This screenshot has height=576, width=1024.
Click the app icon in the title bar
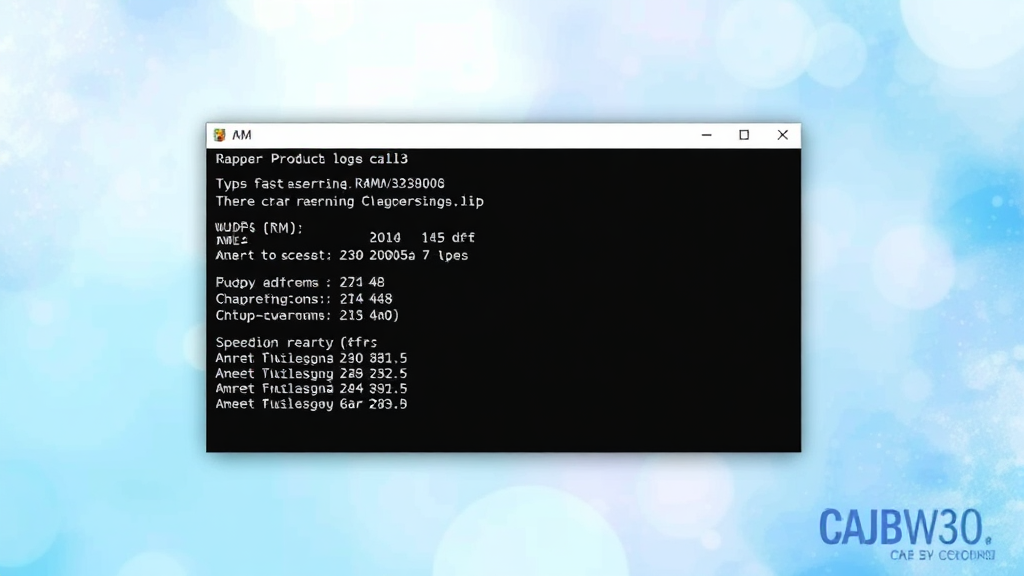[x=219, y=135]
